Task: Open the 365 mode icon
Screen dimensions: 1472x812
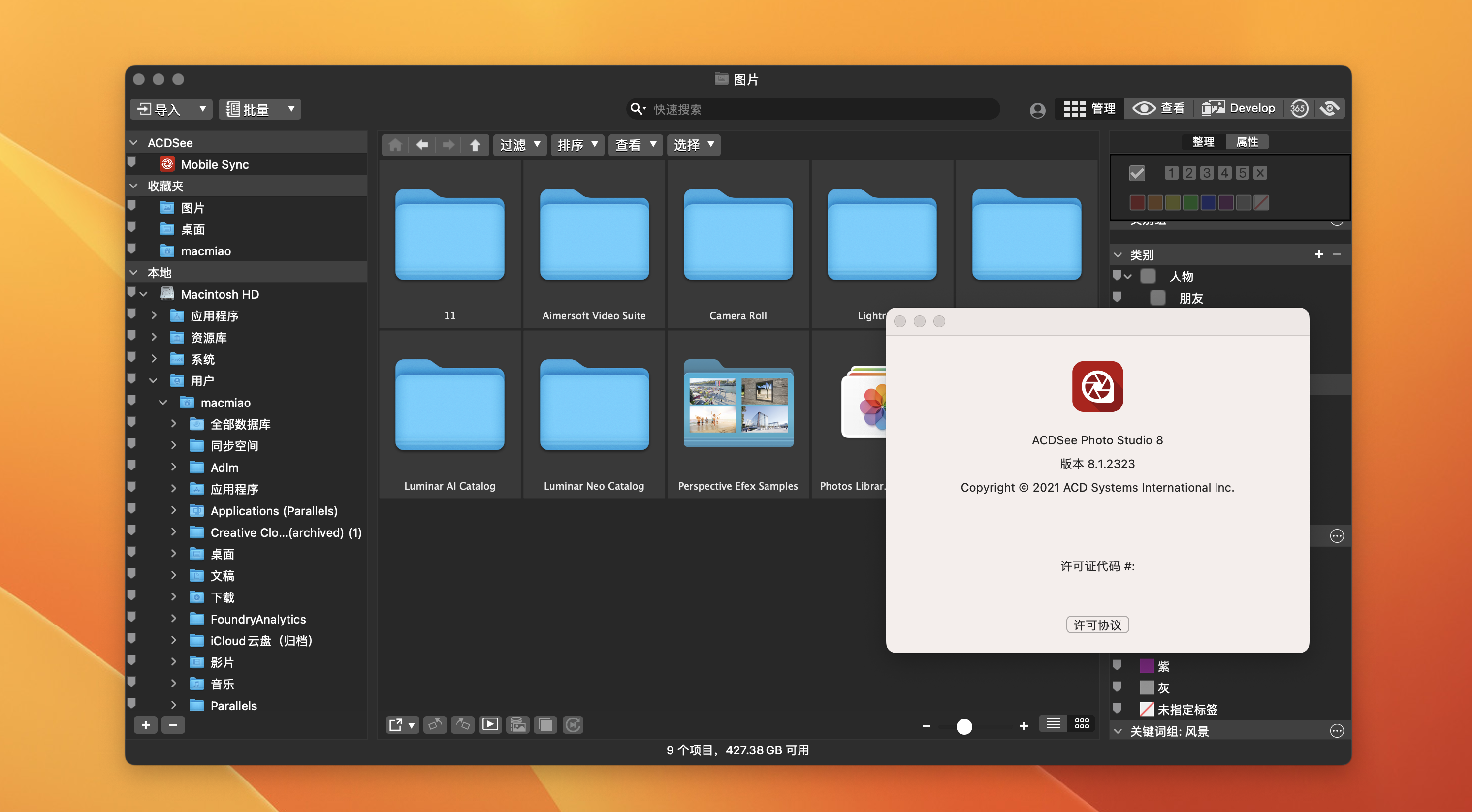Action: [1299, 108]
